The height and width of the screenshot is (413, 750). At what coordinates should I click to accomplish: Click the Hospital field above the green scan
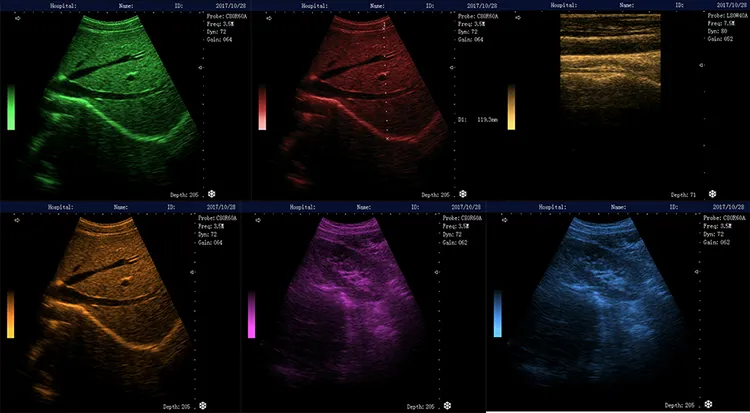click(x=63, y=6)
